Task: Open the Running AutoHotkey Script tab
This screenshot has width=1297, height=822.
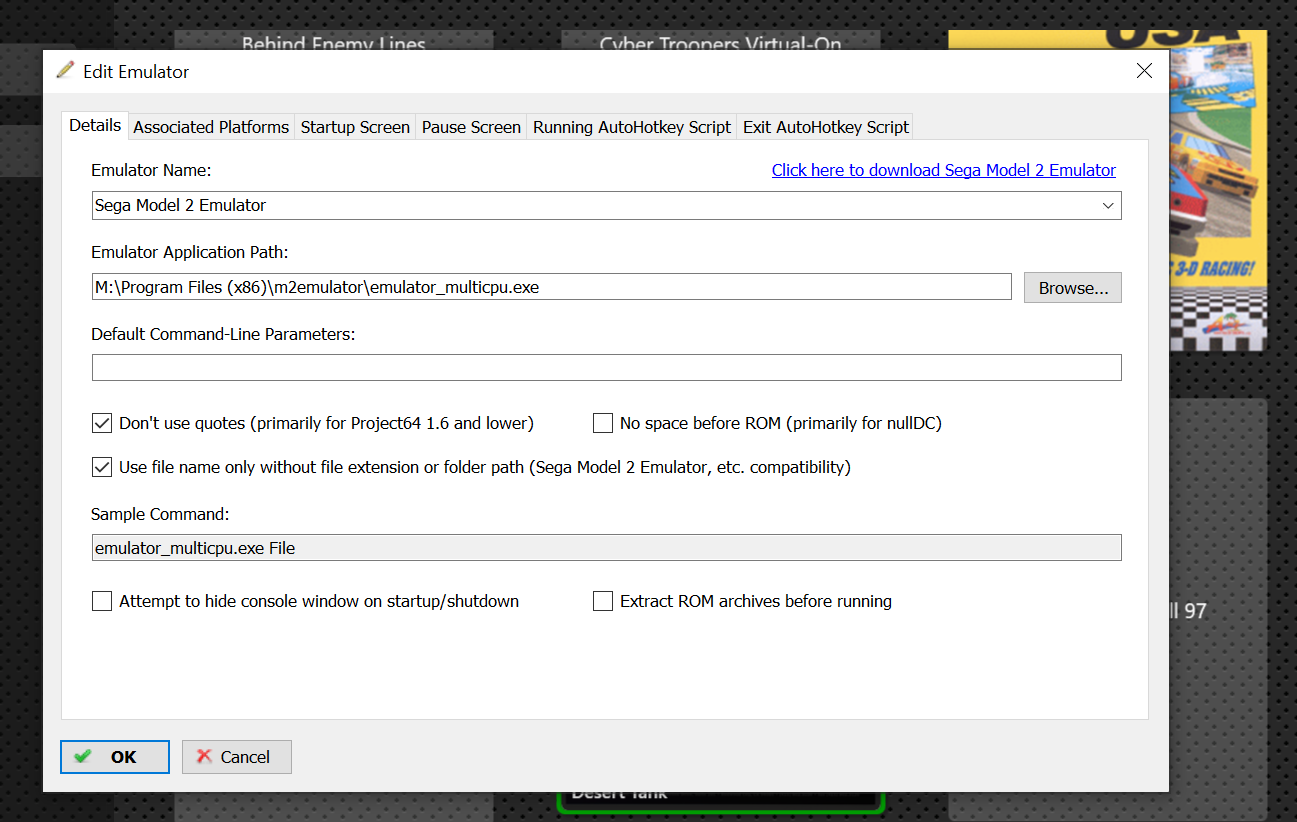Action: 632,127
